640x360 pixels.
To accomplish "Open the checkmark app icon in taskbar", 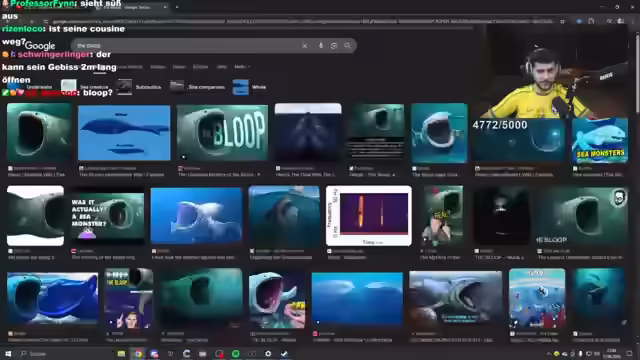I will click(x=284, y=353).
